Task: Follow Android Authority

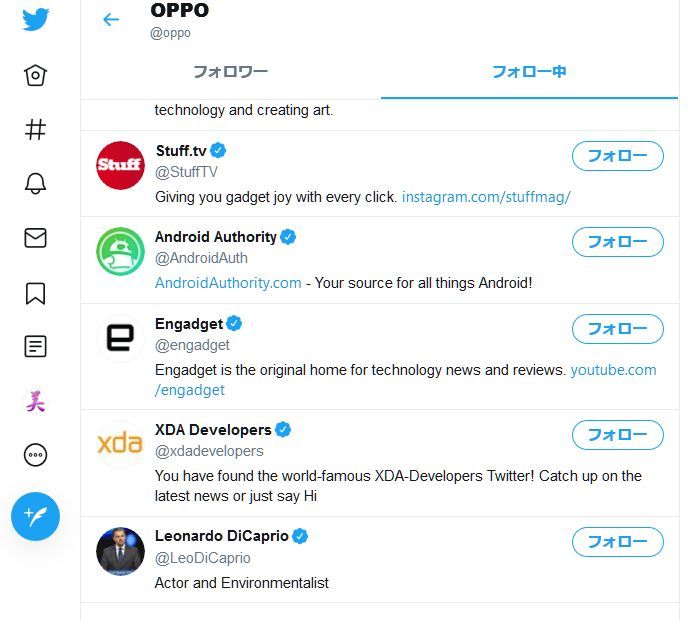Action: coord(617,242)
